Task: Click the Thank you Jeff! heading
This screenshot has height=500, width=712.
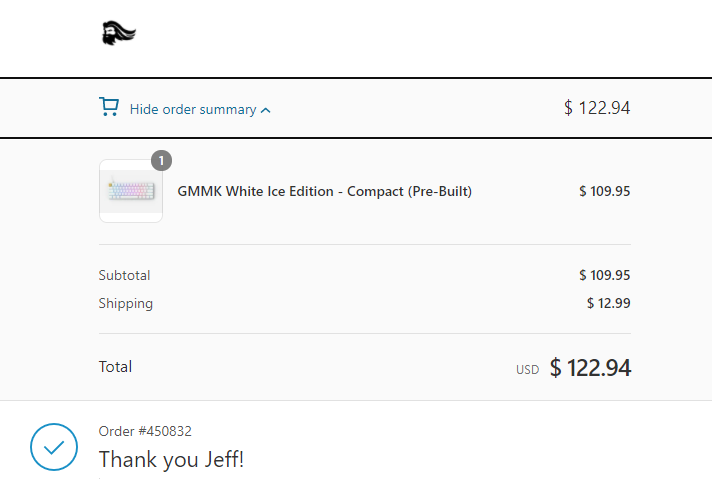Action: coord(171,459)
